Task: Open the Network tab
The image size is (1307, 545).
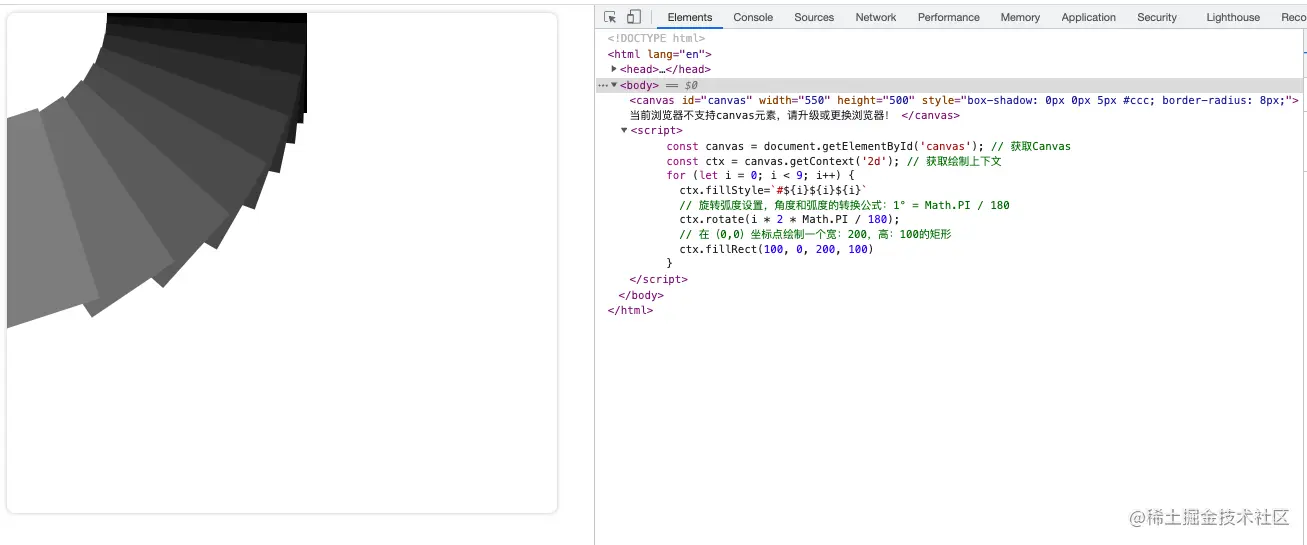Action: 876,17
